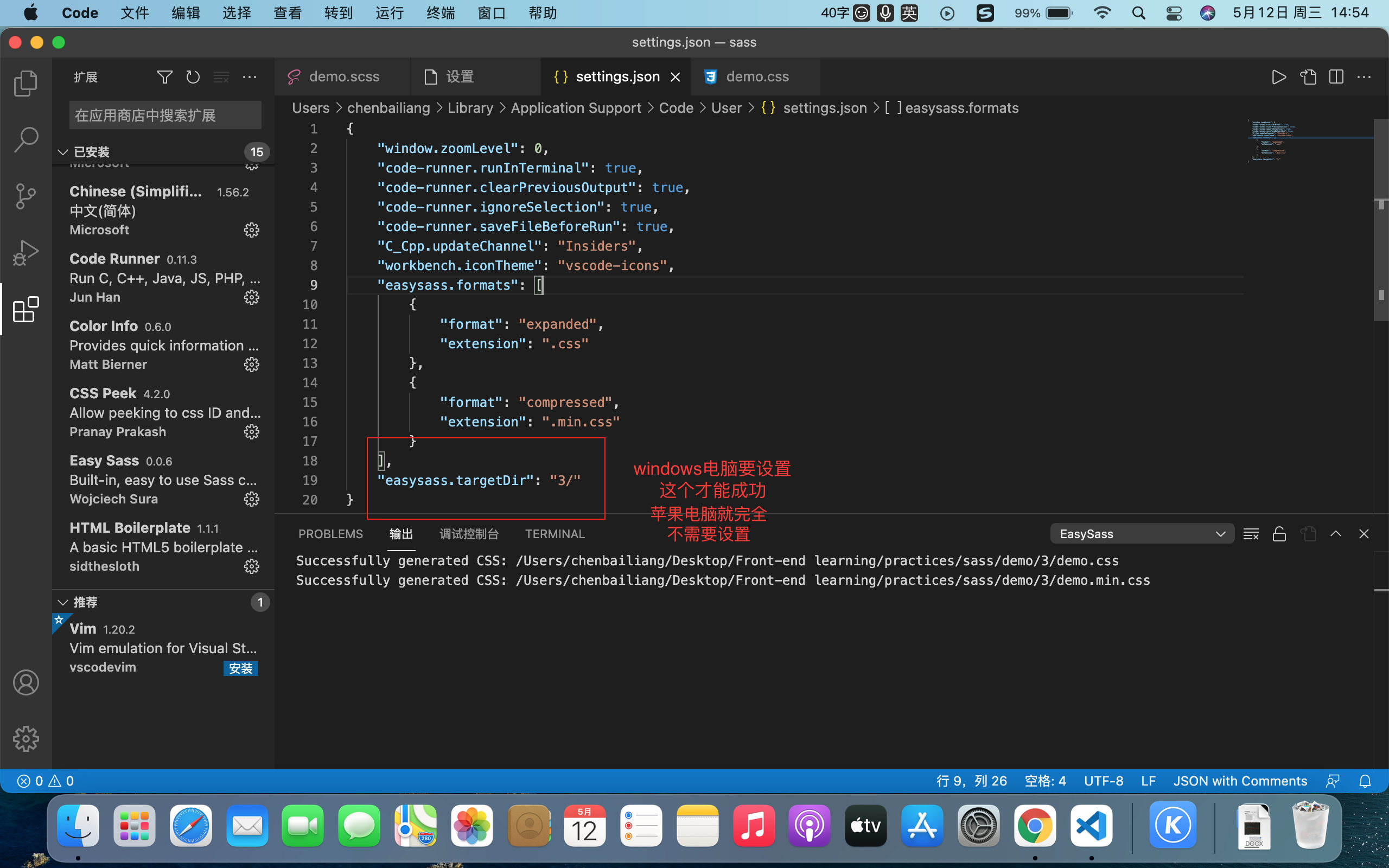Toggle output scroll lock
The image size is (1389, 868).
pos(1279,534)
